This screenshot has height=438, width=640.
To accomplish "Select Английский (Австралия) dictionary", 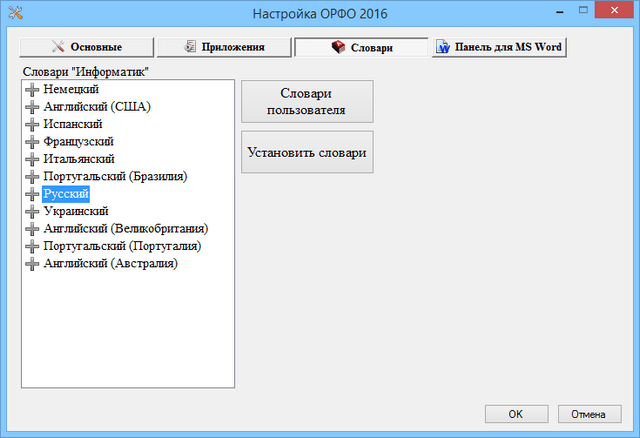I will tap(110, 264).
